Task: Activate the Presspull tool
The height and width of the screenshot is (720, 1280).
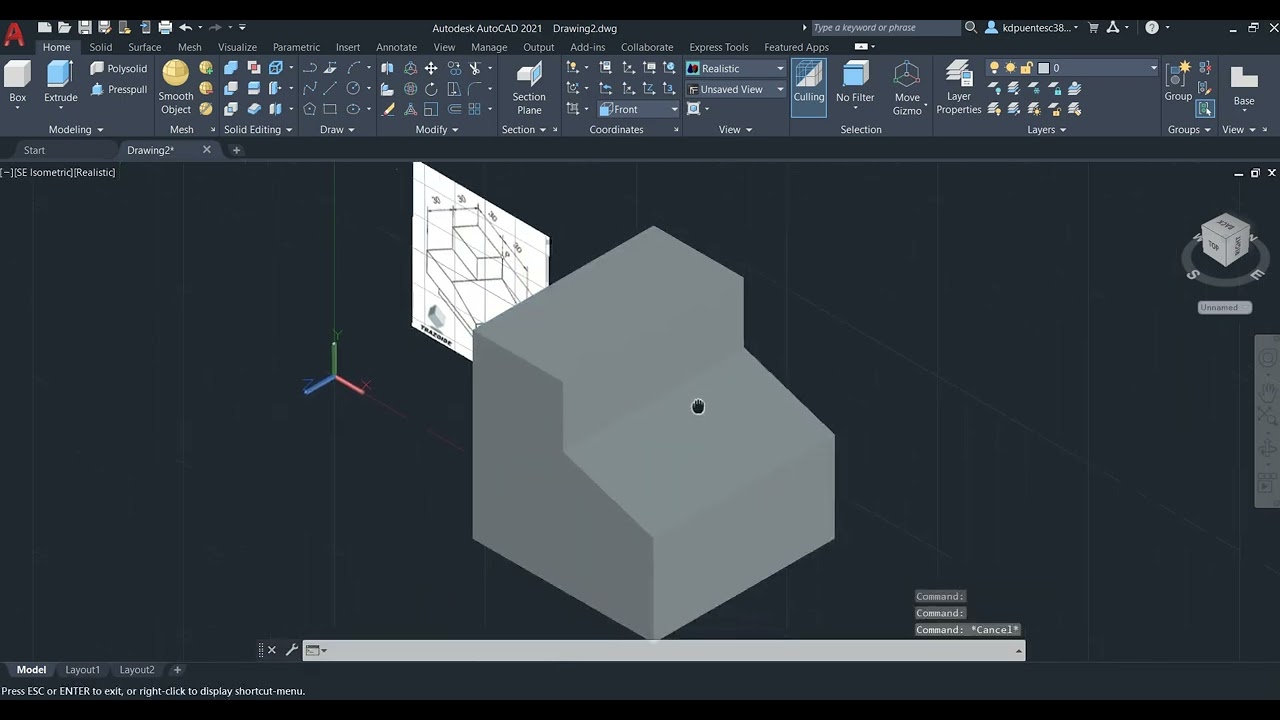Action: point(118,90)
